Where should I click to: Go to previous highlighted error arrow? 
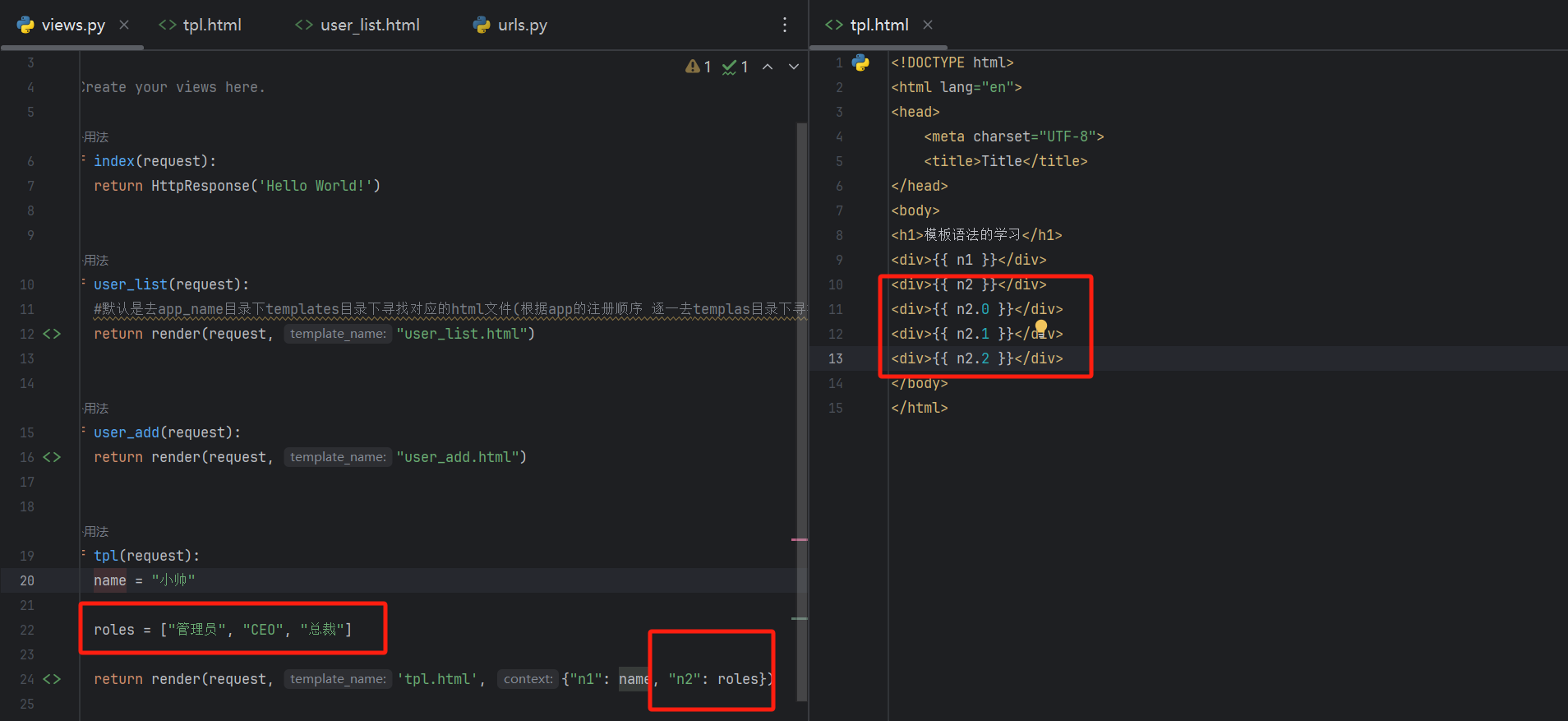pos(768,67)
